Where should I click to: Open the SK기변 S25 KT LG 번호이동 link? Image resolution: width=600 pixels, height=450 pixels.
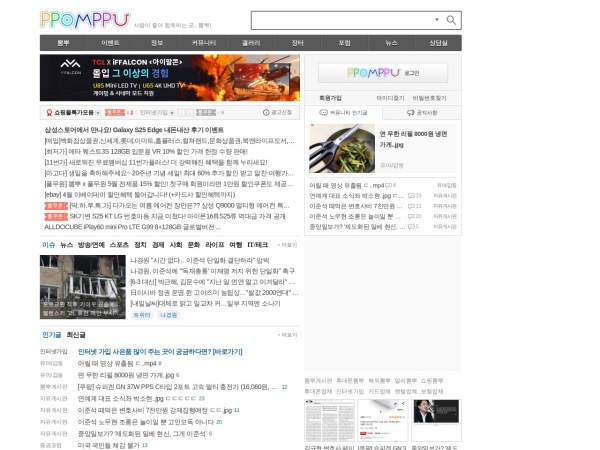pyautogui.click(x=177, y=216)
